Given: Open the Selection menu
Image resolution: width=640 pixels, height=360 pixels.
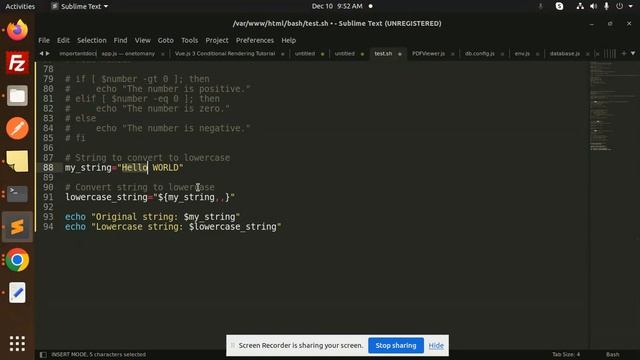Looking at the screenshot, I should click(91, 40).
